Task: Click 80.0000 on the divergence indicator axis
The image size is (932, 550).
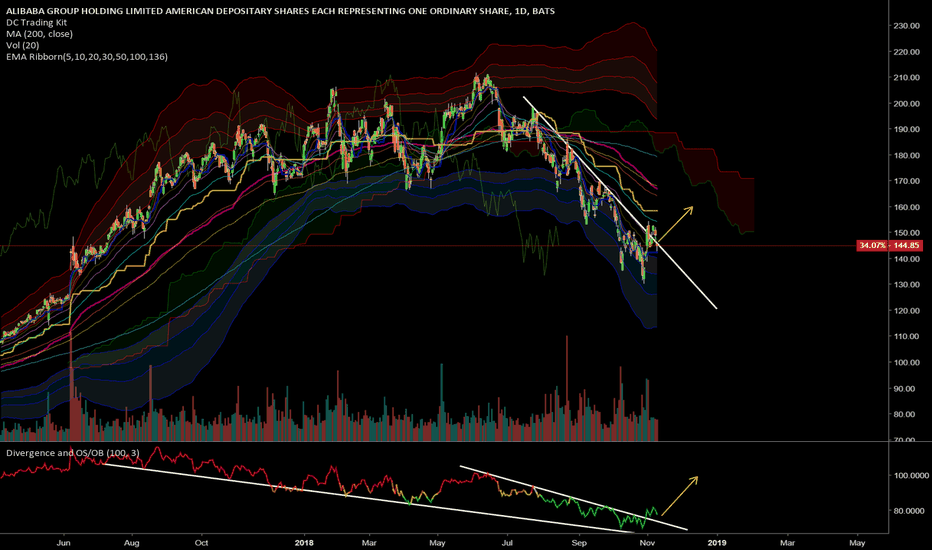Action: pyautogui.click(x=911, y=510)
